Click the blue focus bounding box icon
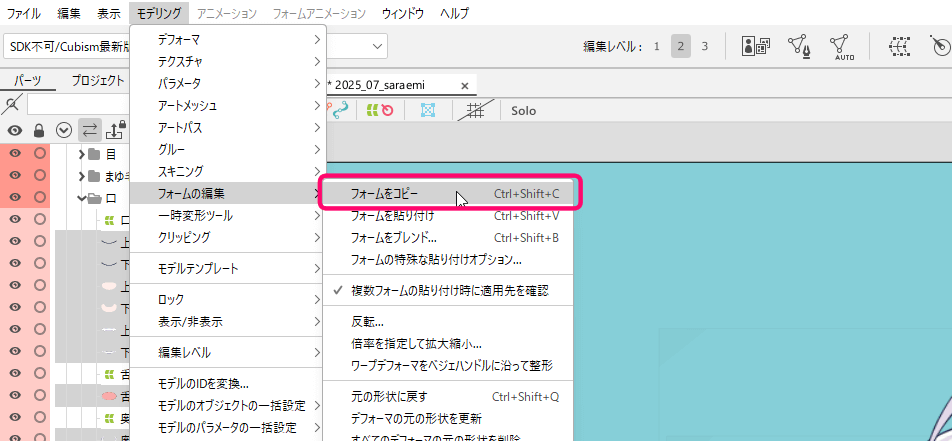952x441 pixels. point(428,110)
